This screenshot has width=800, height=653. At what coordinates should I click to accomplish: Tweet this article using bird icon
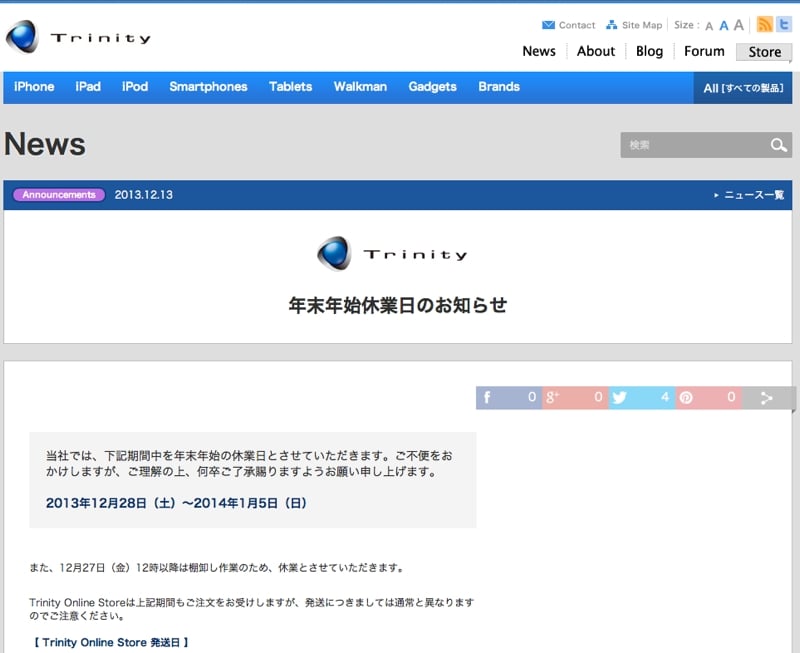click(620, 398)
